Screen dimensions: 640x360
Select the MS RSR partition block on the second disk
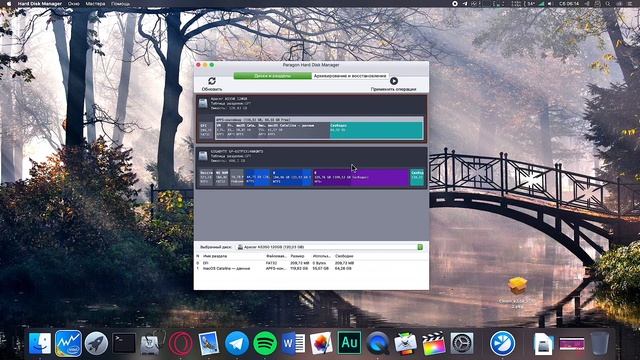[221, 178]
